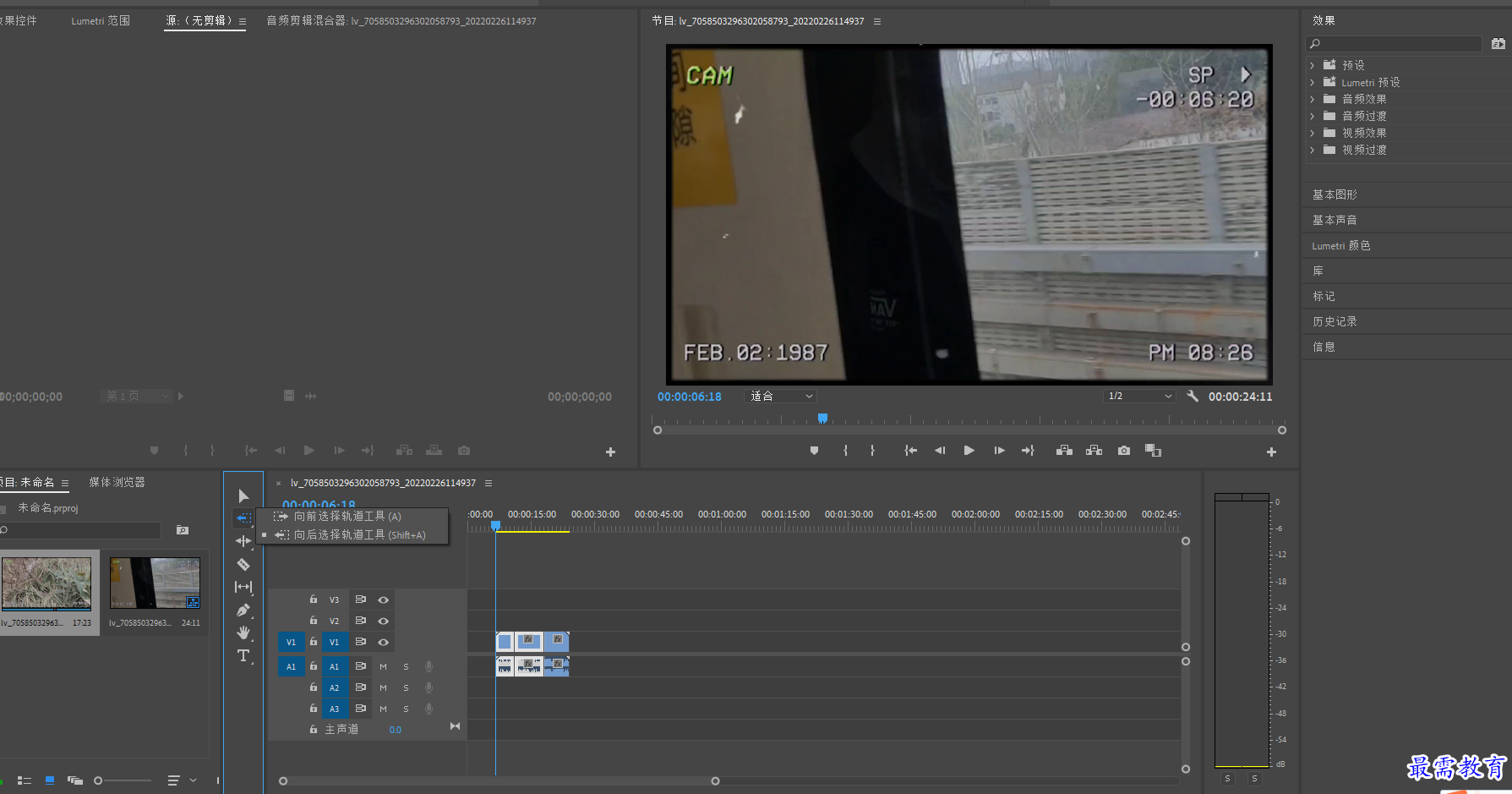Image resolution: width=1512 pixels, height=794 pixels.
Task: Step forward one frame in program monitor
Action: pyautogui.click(x=999, y=451)
